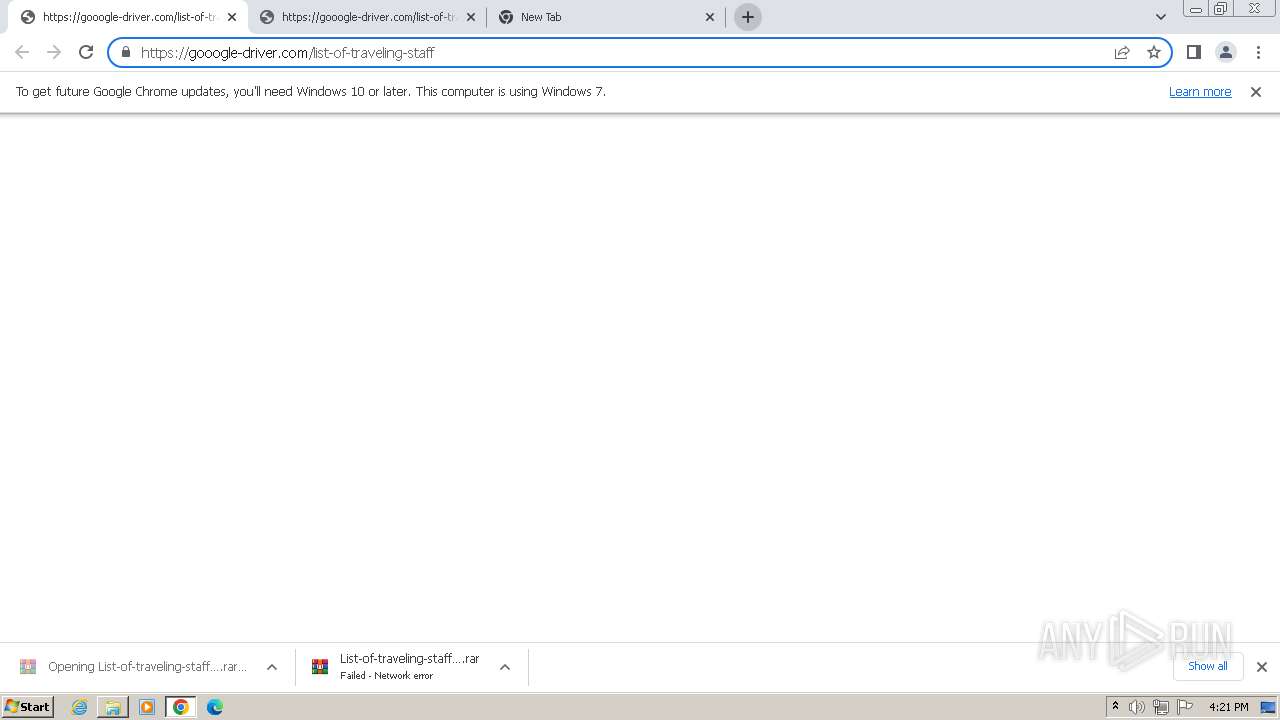Click the opening rar file icon
Viewport: 1280px width, 720px height.
pos(28,667)
